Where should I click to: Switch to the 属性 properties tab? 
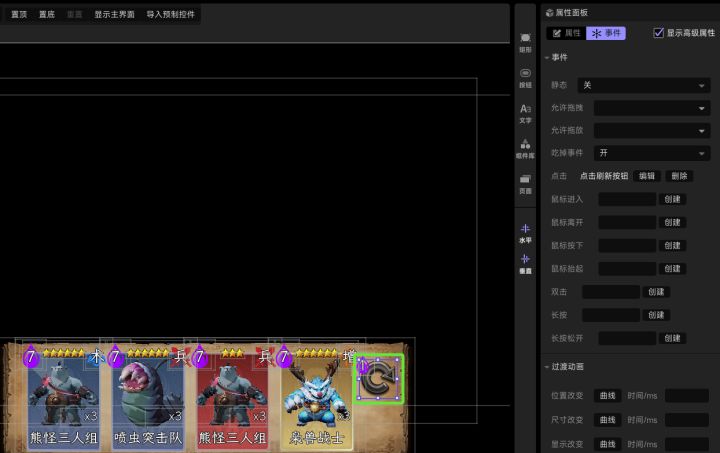566,33
